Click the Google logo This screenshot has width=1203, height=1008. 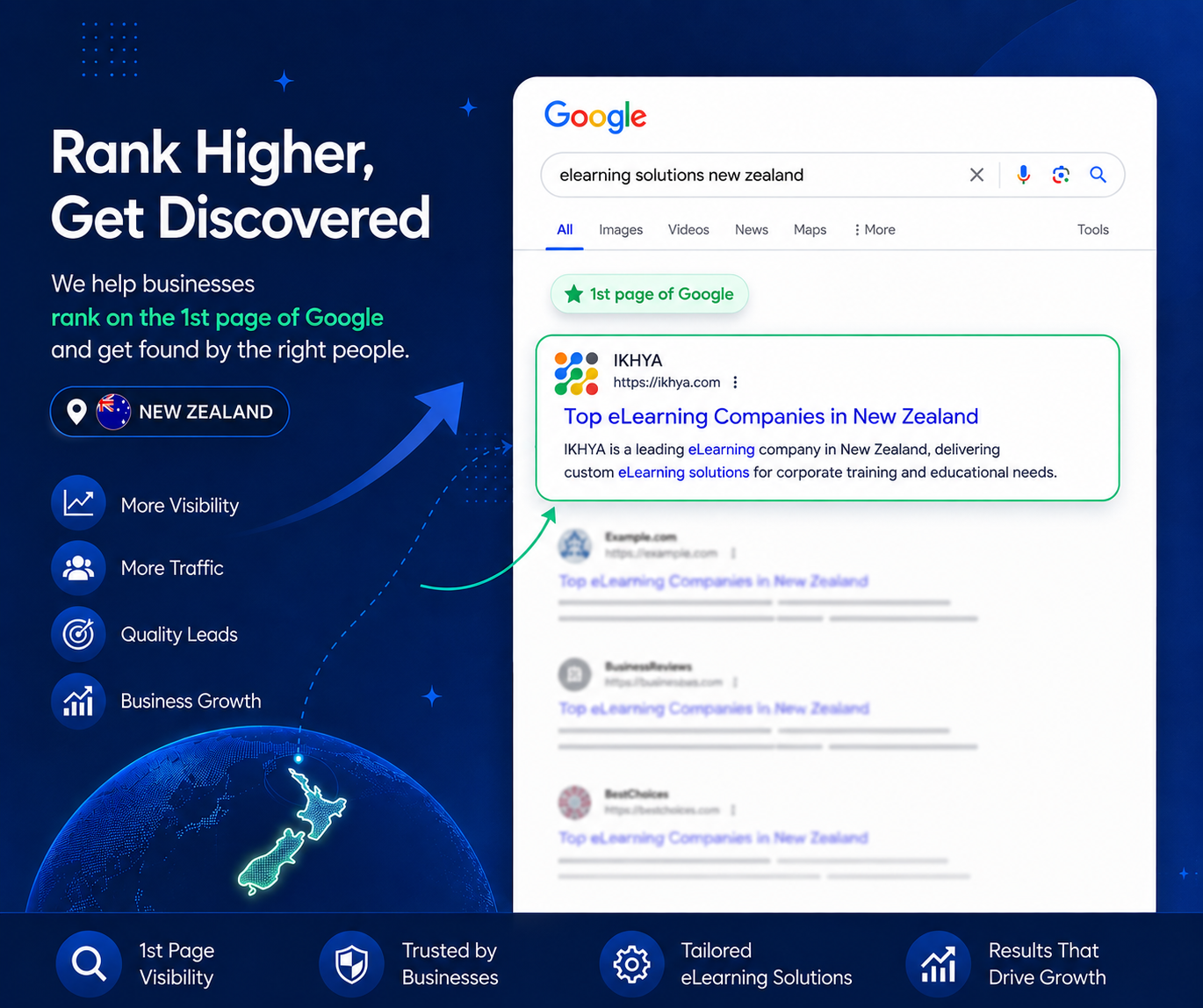(595, 116)
